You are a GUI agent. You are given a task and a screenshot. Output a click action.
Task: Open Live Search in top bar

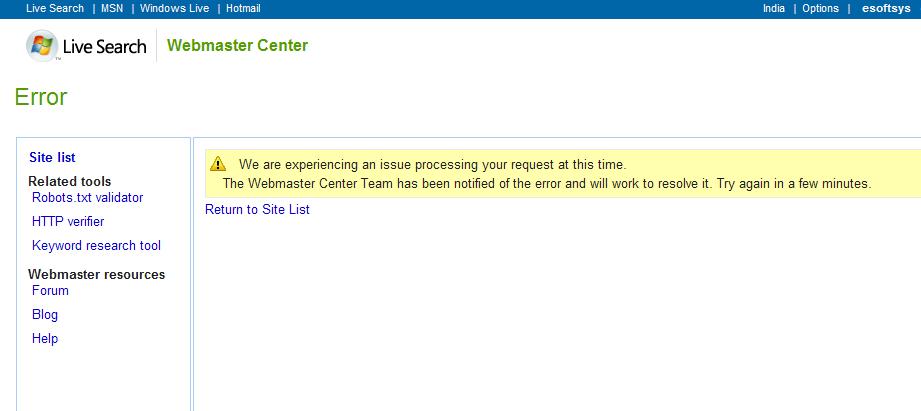pyautogui.click(x=55, y=9)
